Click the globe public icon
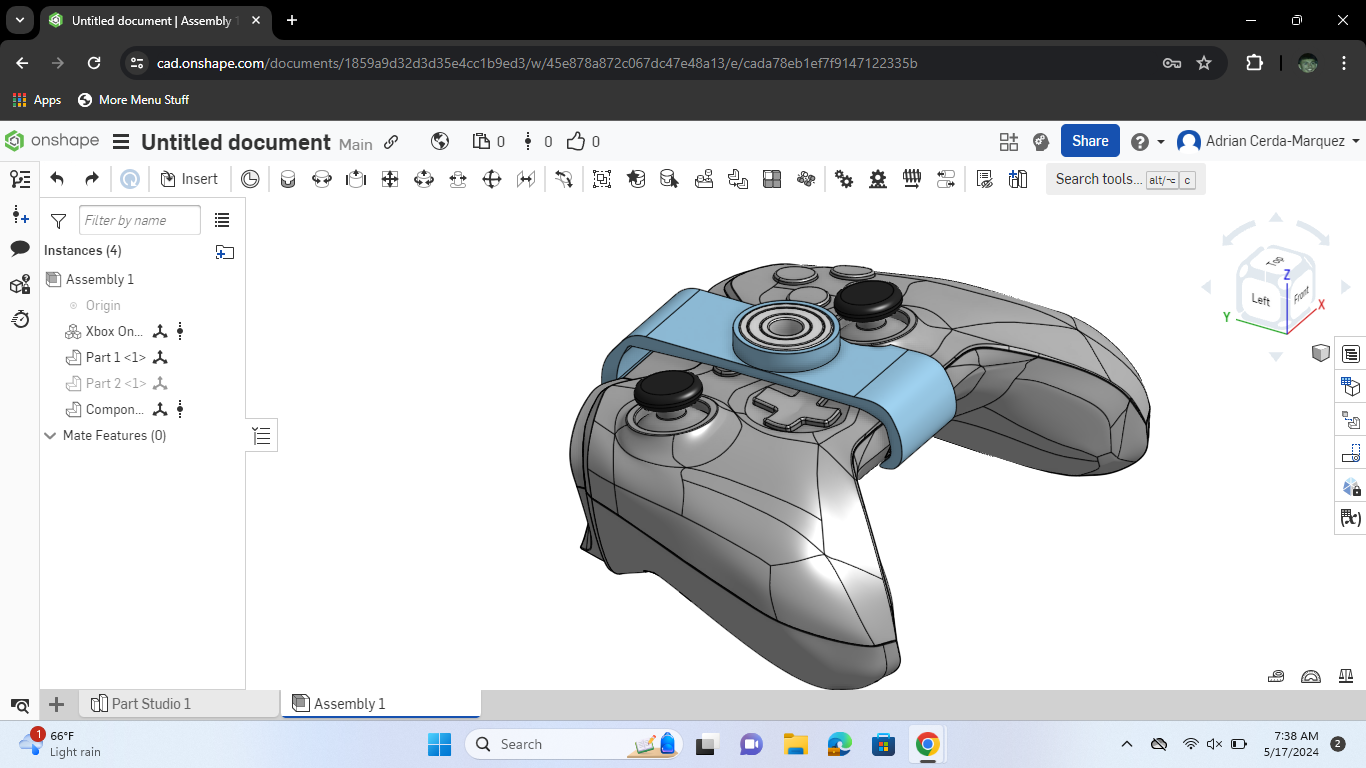The image size is (1366, 768). coord(439,141)
